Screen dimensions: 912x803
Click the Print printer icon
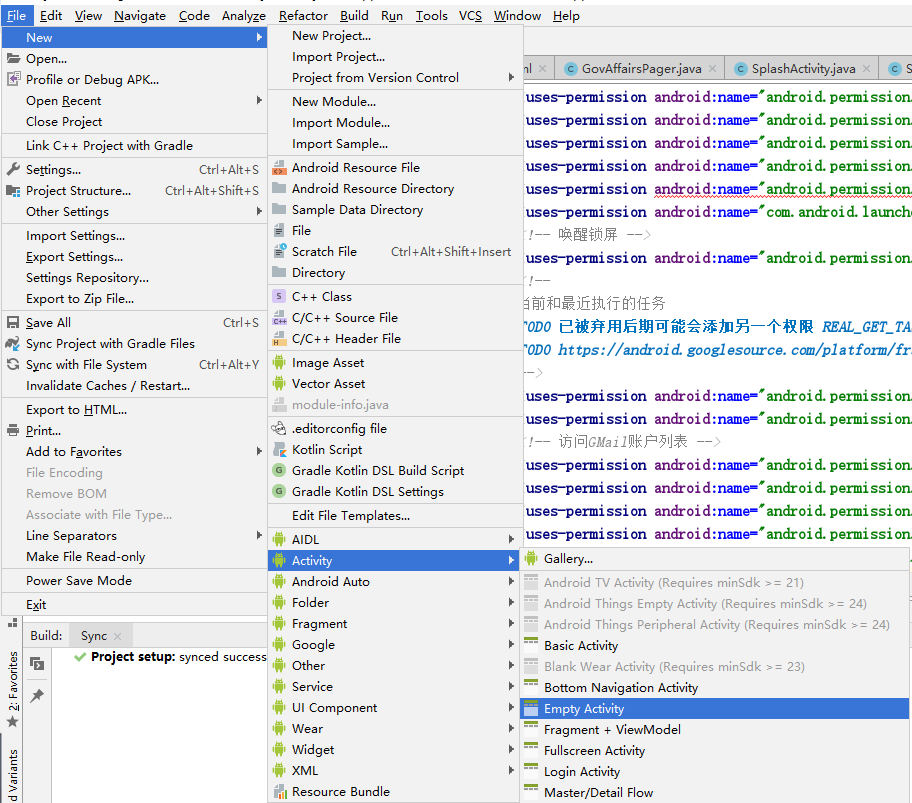pos(13,430)
